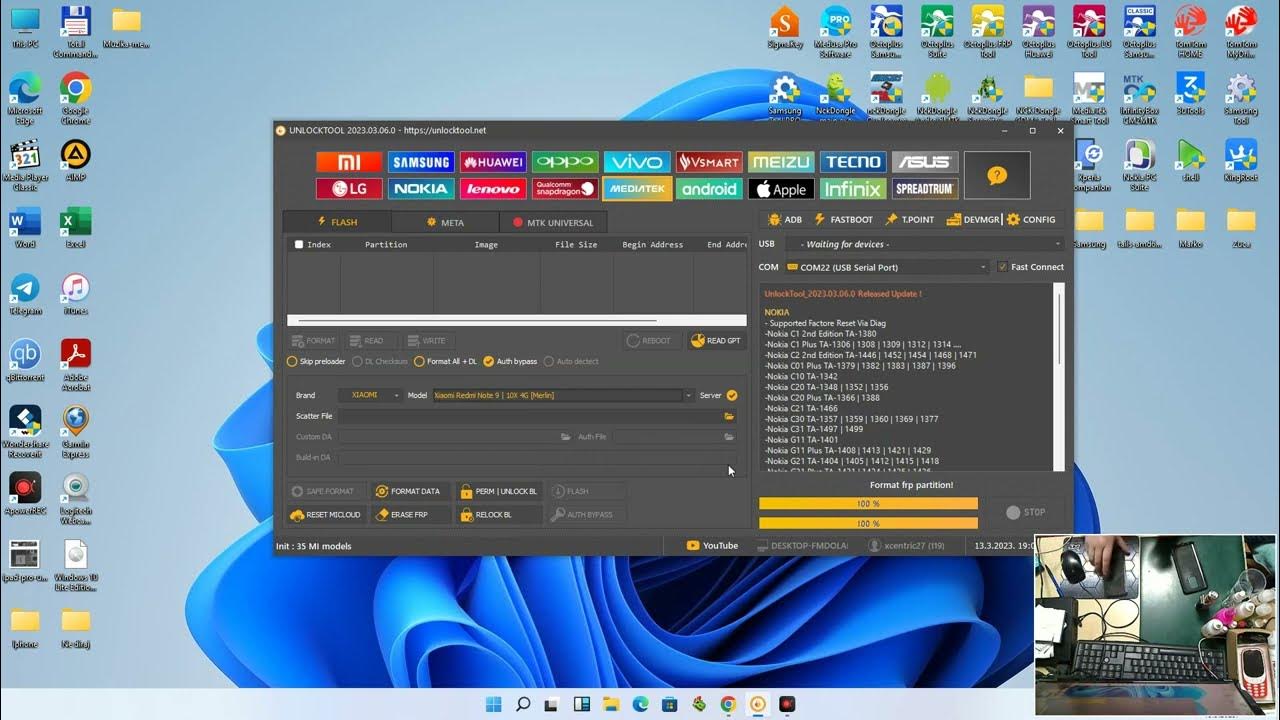Select the OPPO brand logo

click(565, 162)
